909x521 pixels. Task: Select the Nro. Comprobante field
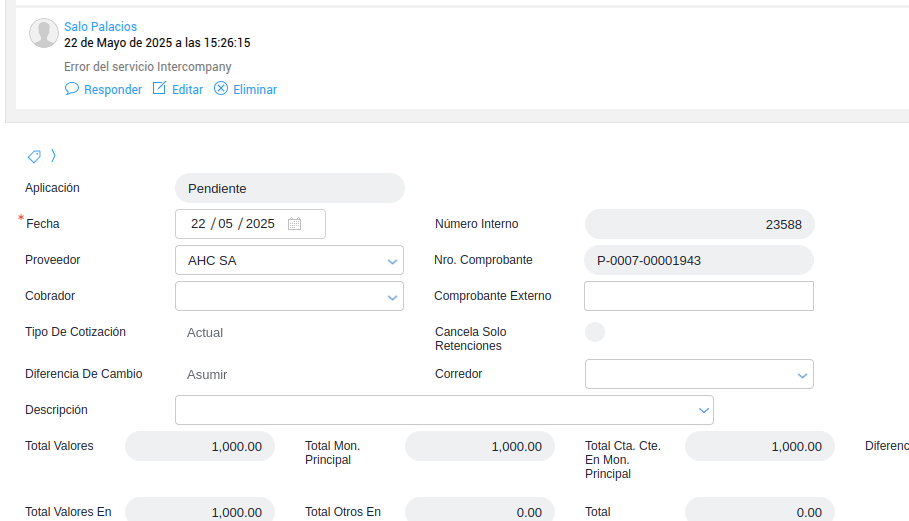(x=698, y=260)
